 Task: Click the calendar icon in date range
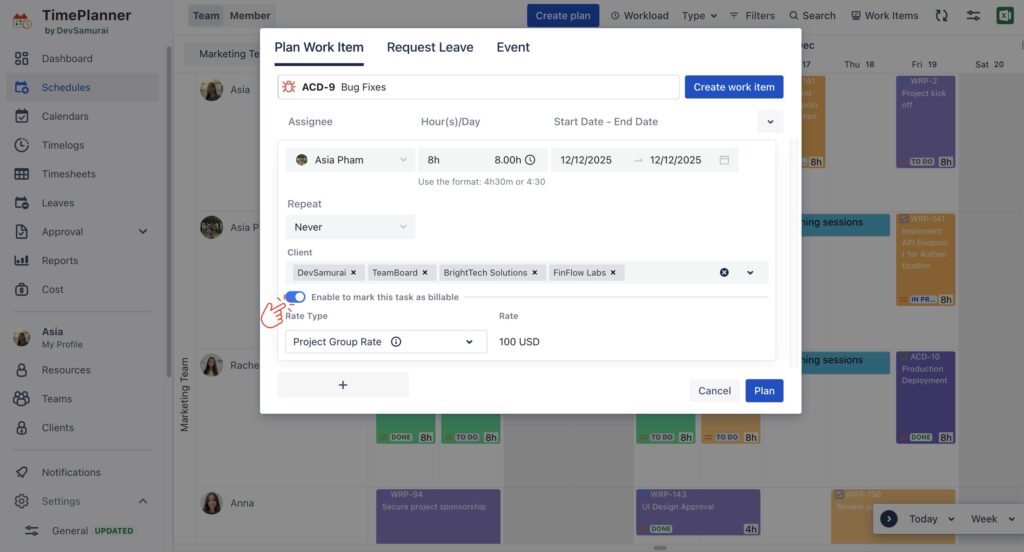click(724, 160)
